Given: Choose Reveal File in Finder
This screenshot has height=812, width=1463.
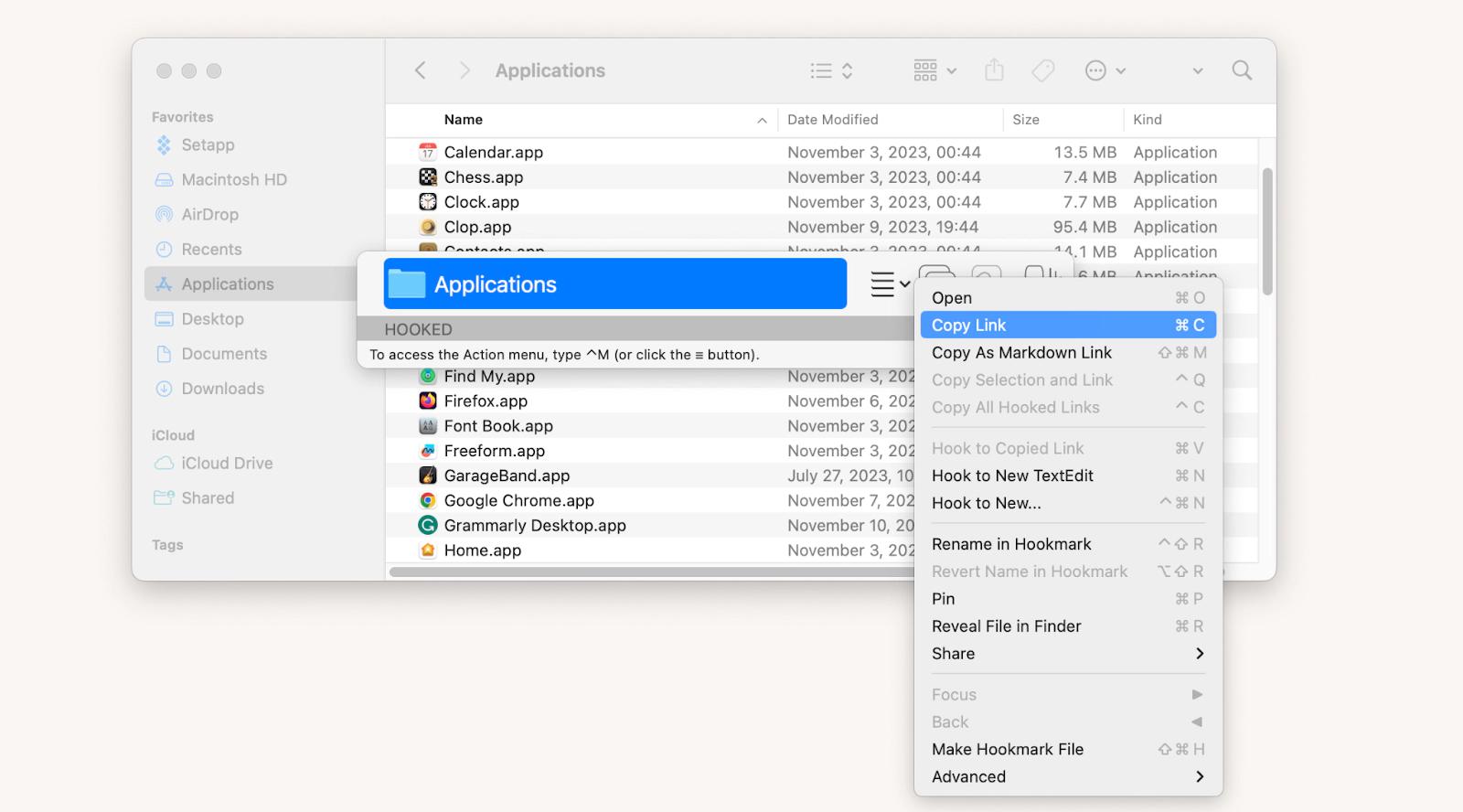Looking at the screenshot, I should point(1068,626).
